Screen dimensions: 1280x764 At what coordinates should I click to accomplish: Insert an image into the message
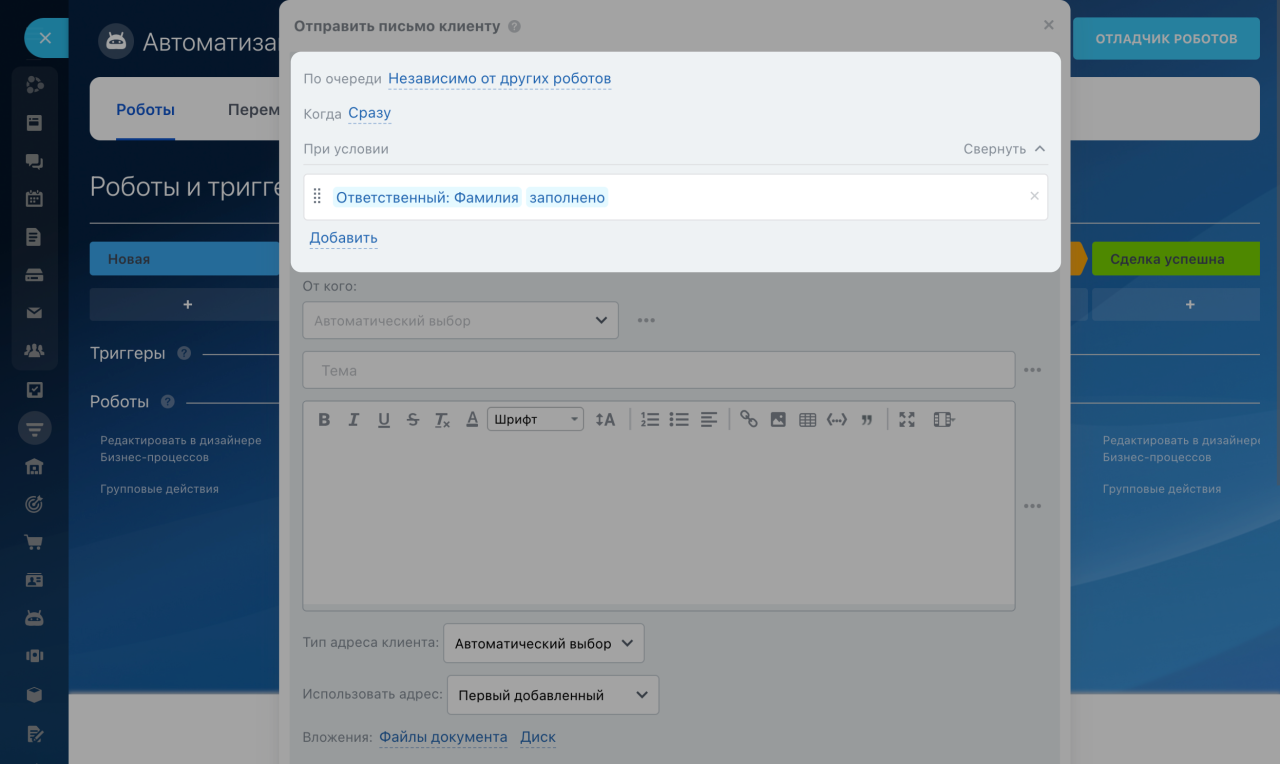778,420
